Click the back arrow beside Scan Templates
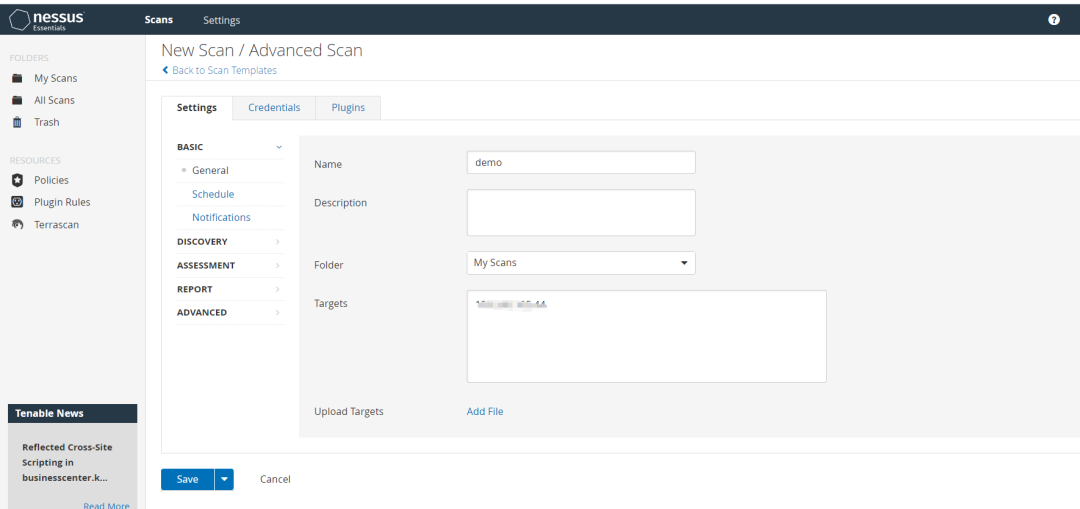The height and width of the screenshot is (509, 1080). click(165, 70)
